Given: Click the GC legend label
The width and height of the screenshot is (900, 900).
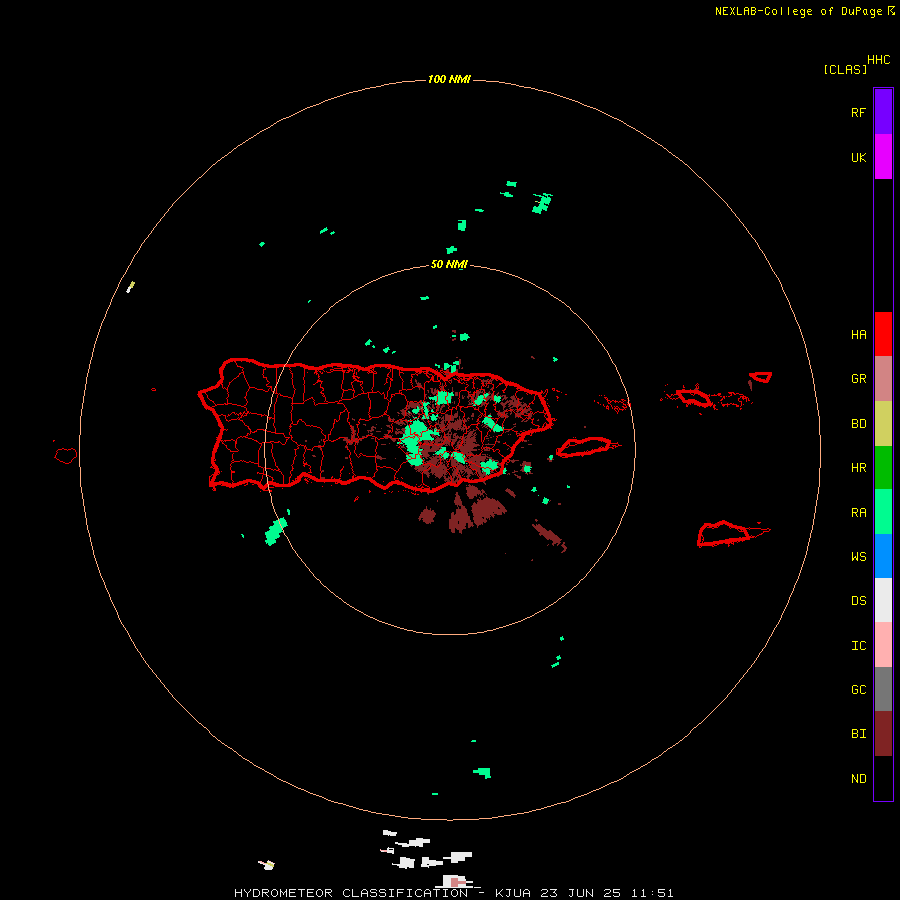Looking at the screenshot, I should pyautogui.click(x=858, y=690).
